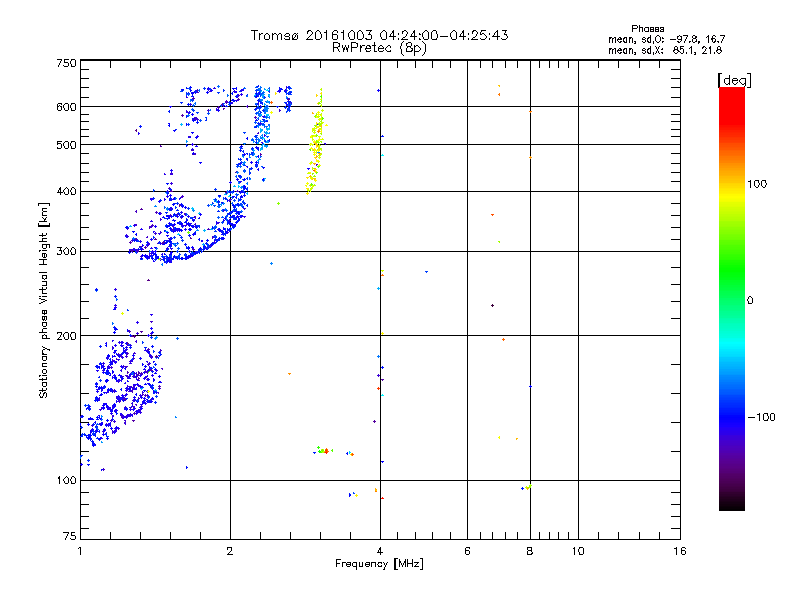The height and width of the screenshot is (600, 800).
Task: Click the y-axis tick label '750'
Action: (66, 63)
